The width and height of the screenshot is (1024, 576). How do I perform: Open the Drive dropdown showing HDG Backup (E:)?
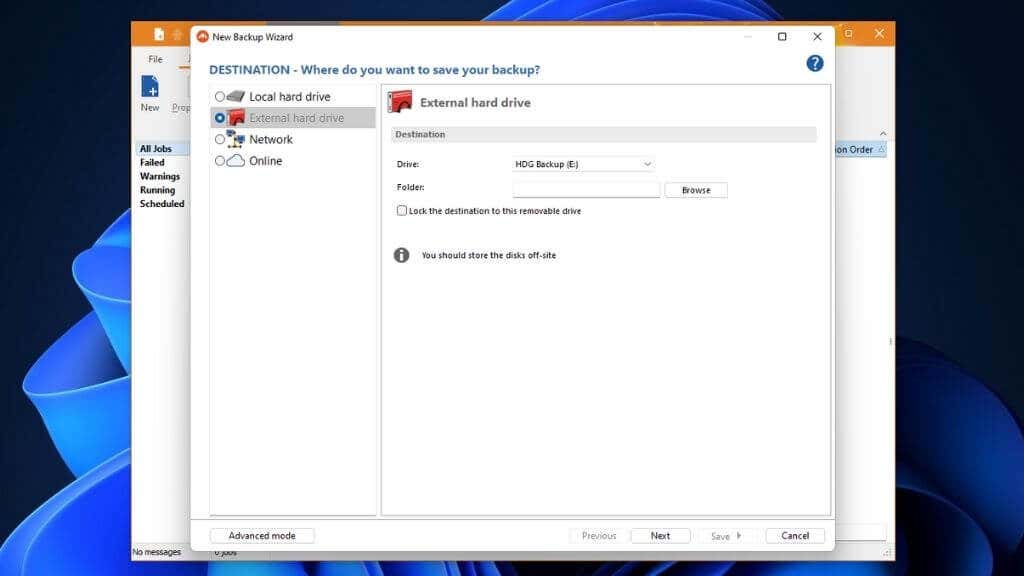click(583, 164)
